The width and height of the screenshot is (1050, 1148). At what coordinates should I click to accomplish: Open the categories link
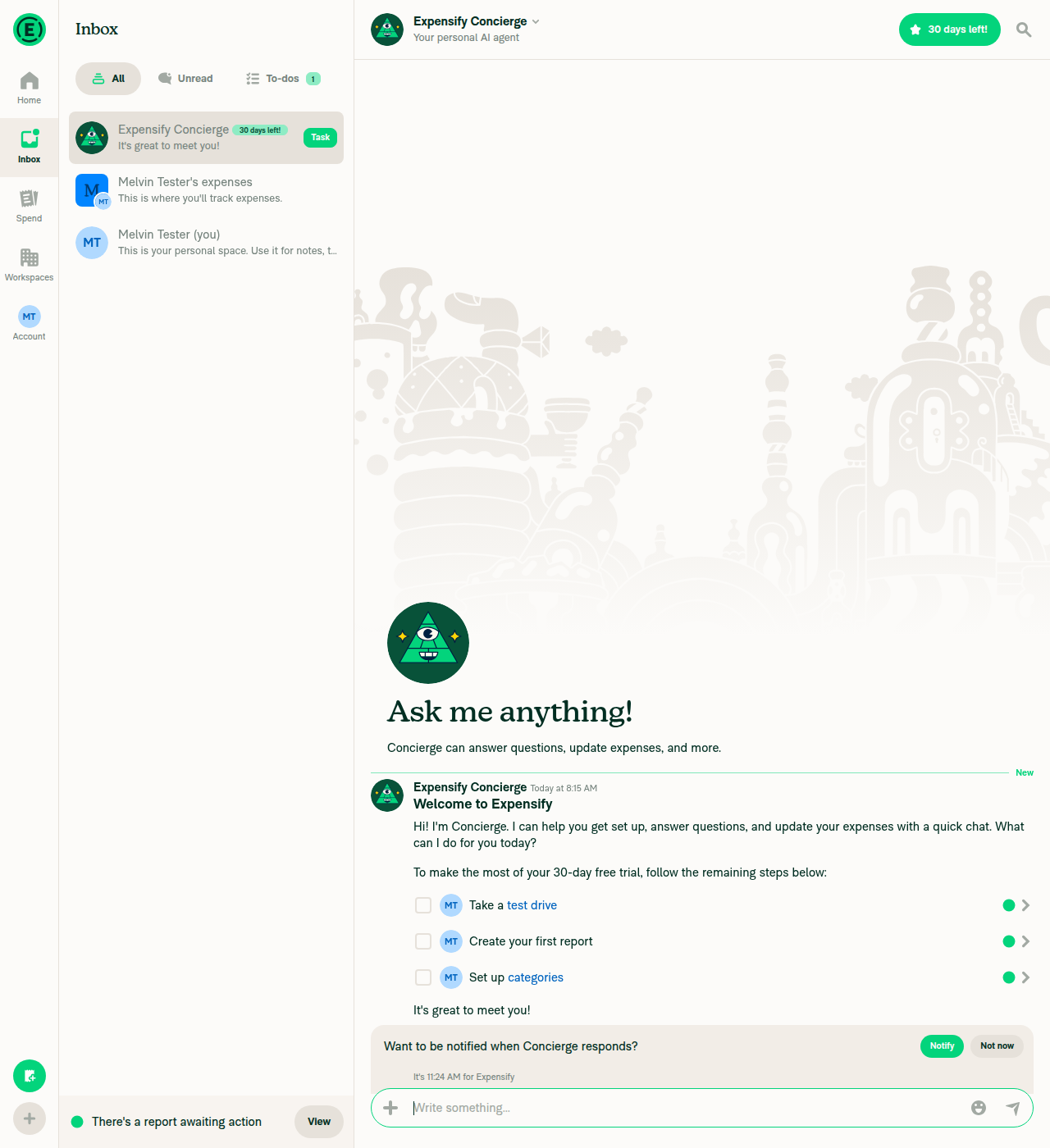pos(535,977)
